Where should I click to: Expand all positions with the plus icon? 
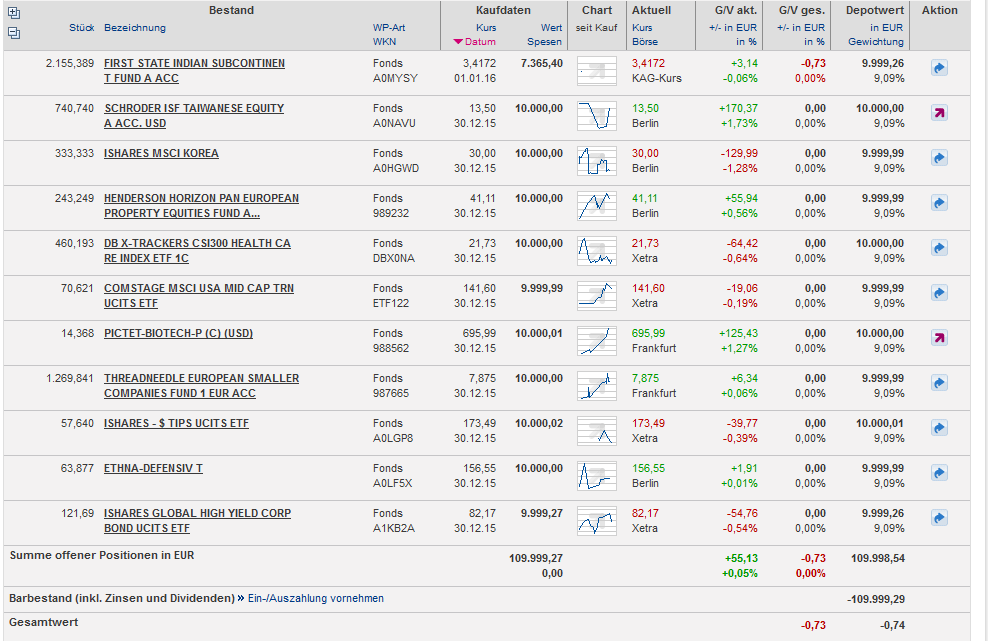(x=13, y=13)
